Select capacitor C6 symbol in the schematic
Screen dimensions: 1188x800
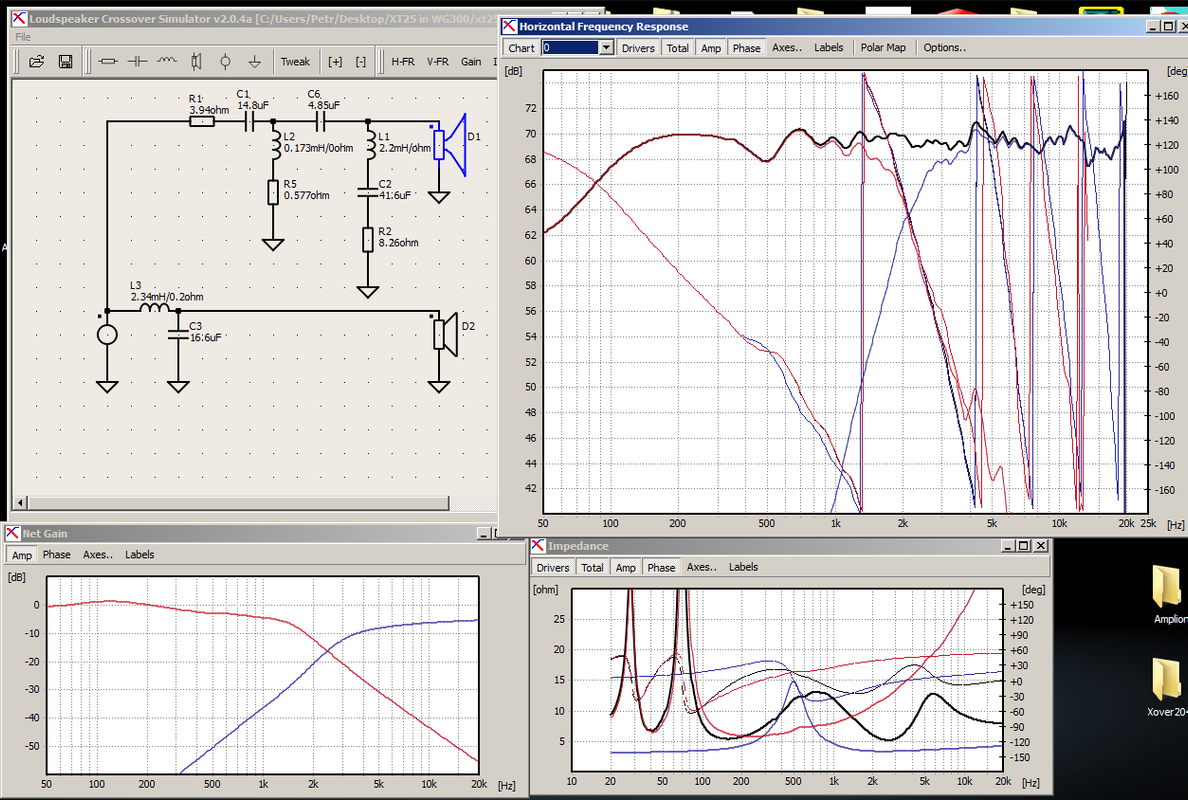tap(320, 120)
